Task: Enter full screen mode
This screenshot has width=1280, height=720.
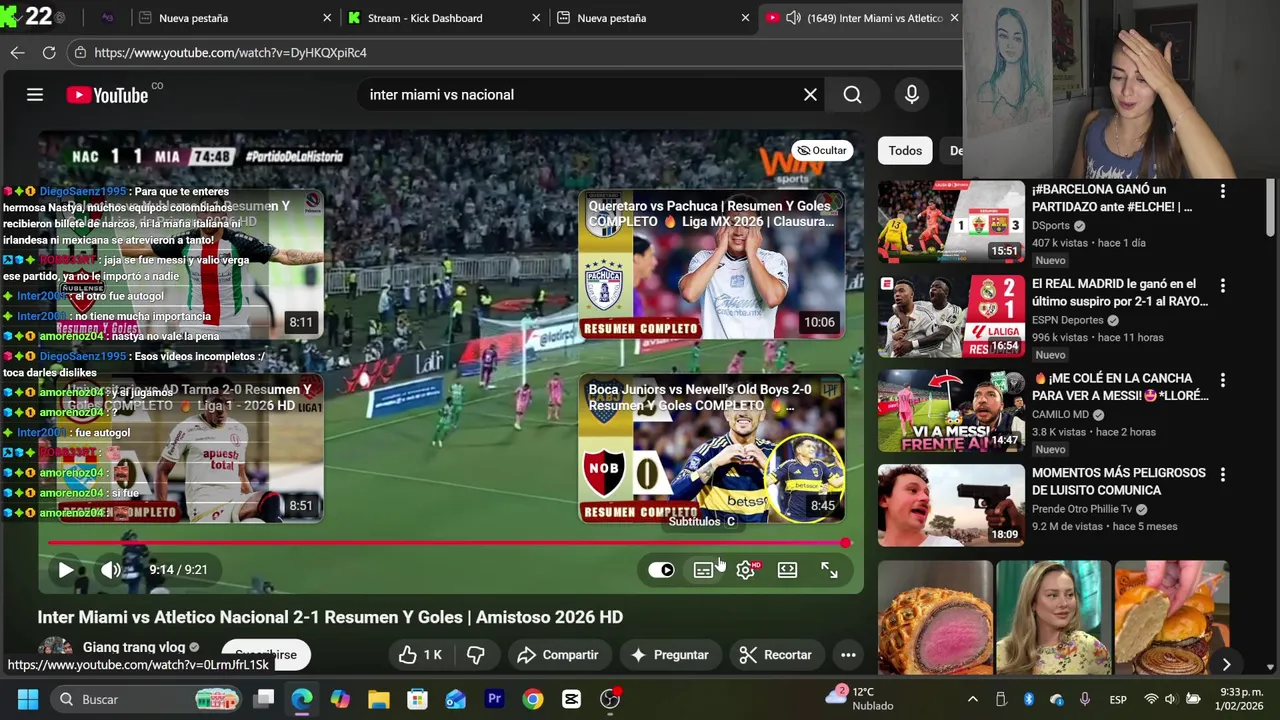Action: [x=829, y=570]
